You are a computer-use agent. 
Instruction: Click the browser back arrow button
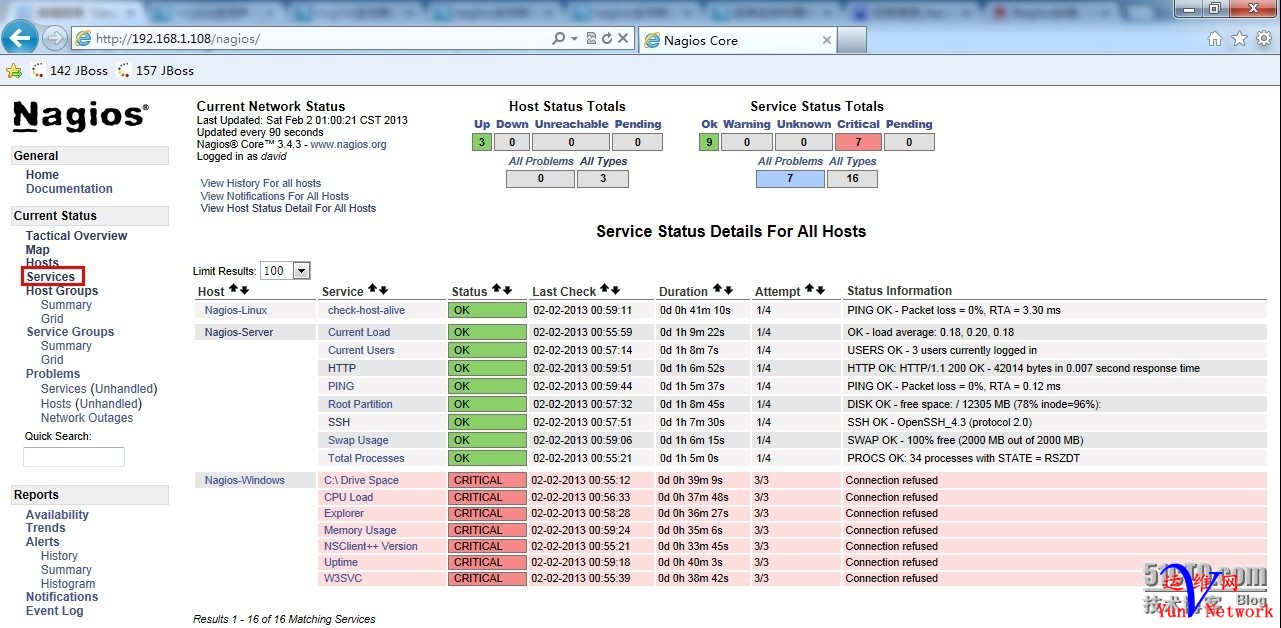tap(20, 39)
